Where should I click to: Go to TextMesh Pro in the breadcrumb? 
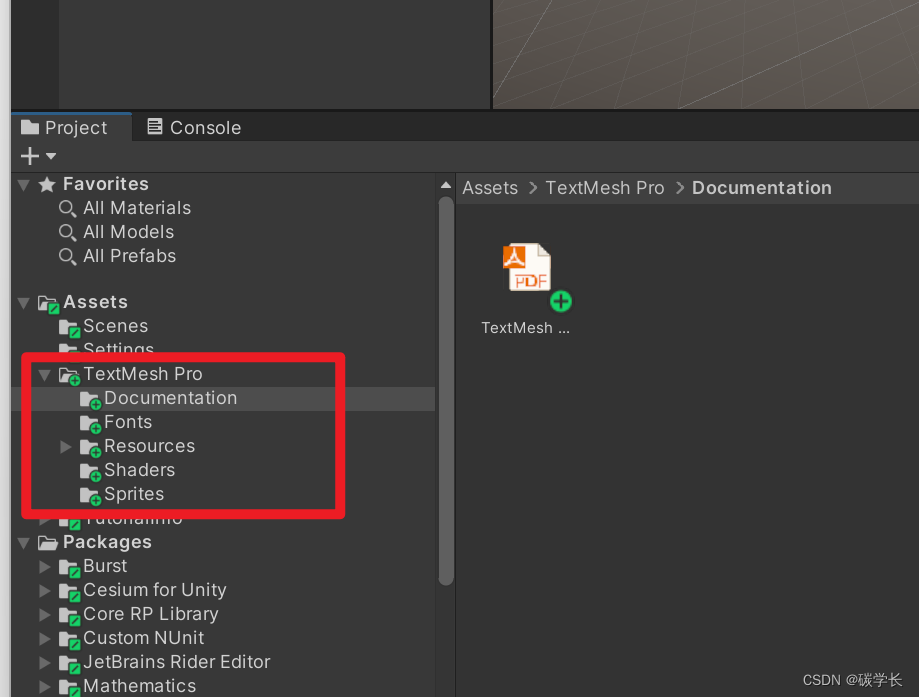tap(605, 188)
